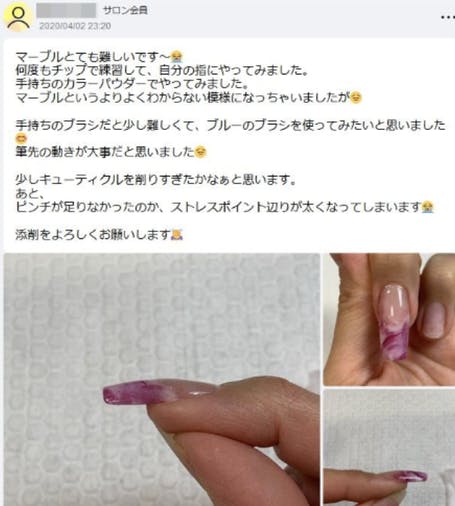Click the emoji below the ブルーのブラシ sentence
Screen dimensions: 455x506
point(21,138)
